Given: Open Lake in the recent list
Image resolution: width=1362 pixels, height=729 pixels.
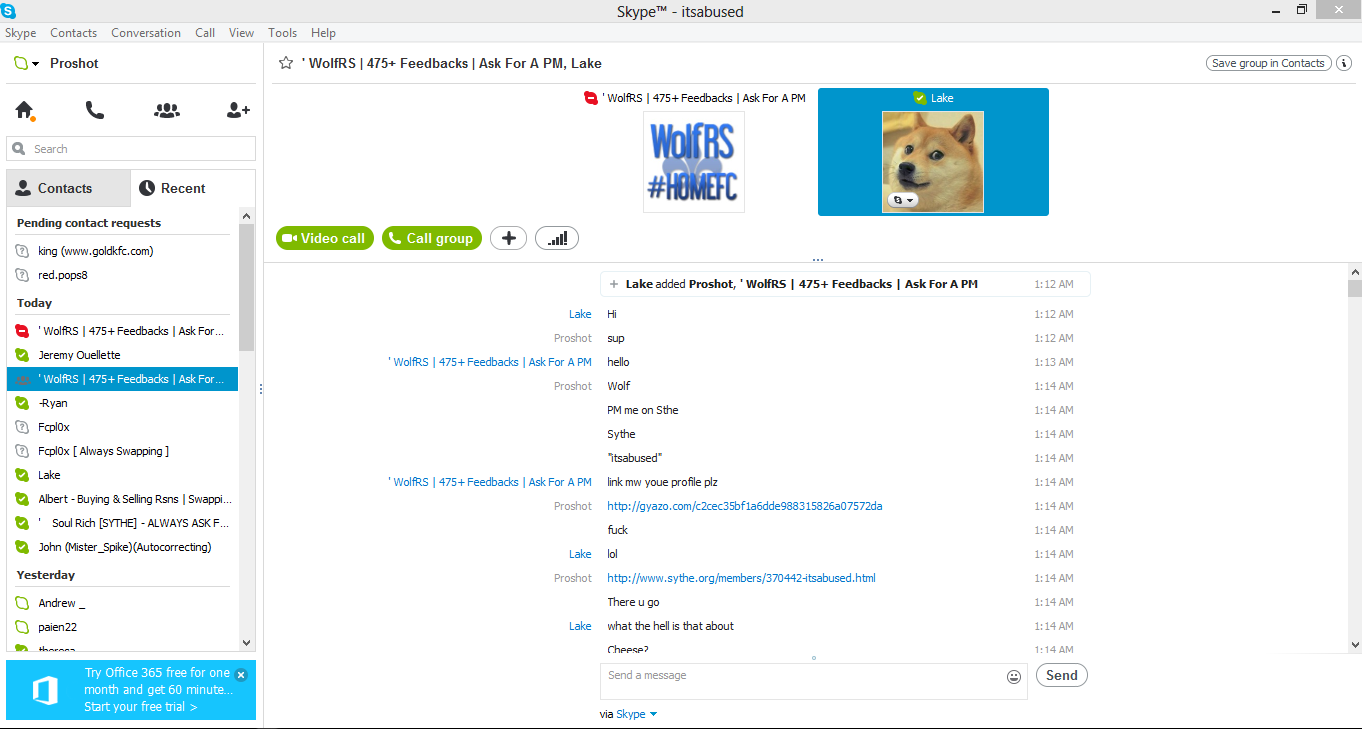Looking at the screenshot, I should tap(122, 475).
